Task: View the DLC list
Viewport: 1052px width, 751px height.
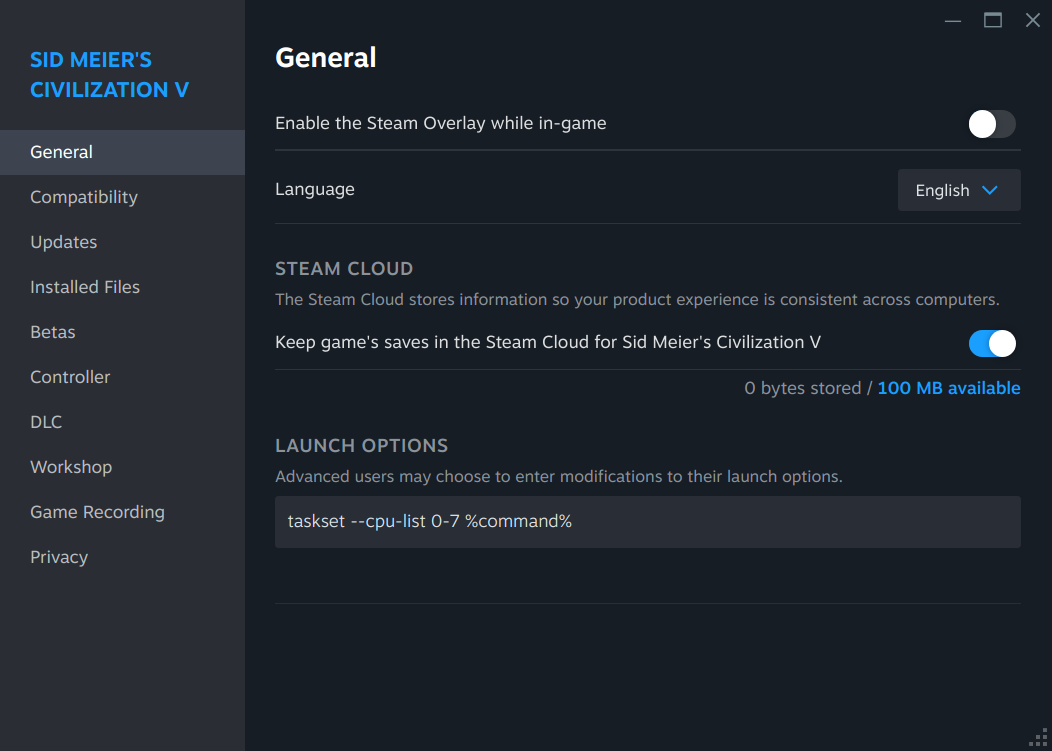Action: point(46,421)
